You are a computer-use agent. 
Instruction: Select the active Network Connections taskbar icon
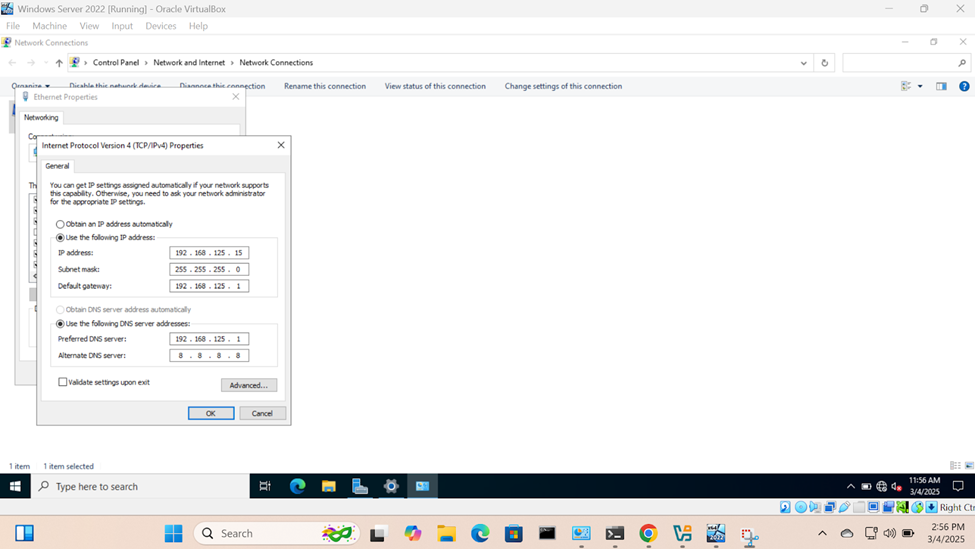pyautogui.click(x=422, y=486)
